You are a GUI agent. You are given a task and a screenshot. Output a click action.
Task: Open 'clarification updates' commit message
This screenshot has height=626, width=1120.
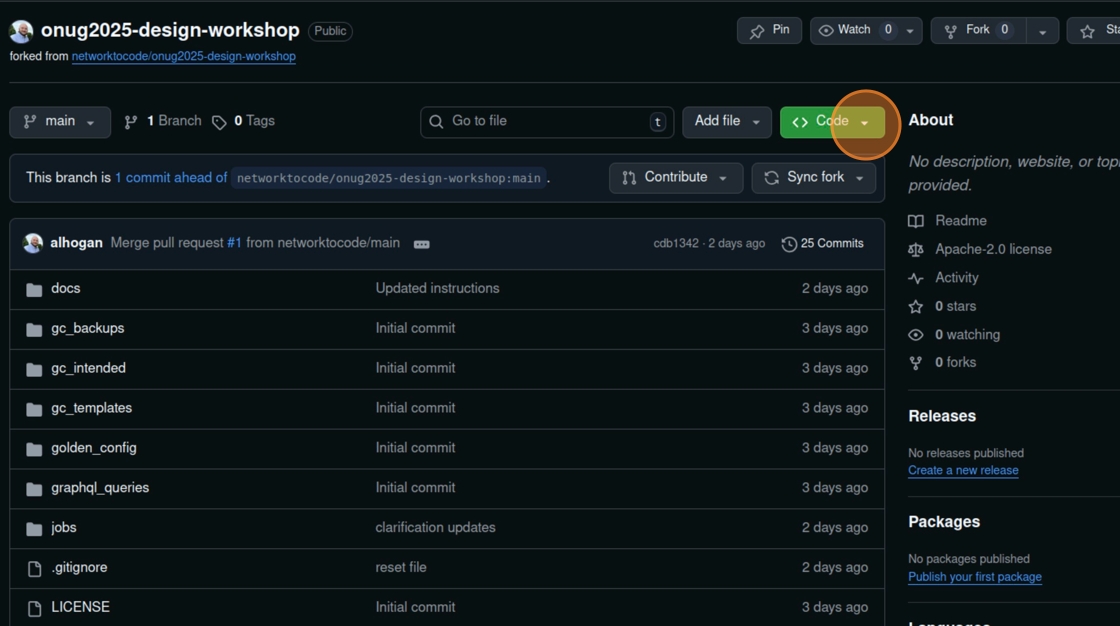[x=435, y=527]
